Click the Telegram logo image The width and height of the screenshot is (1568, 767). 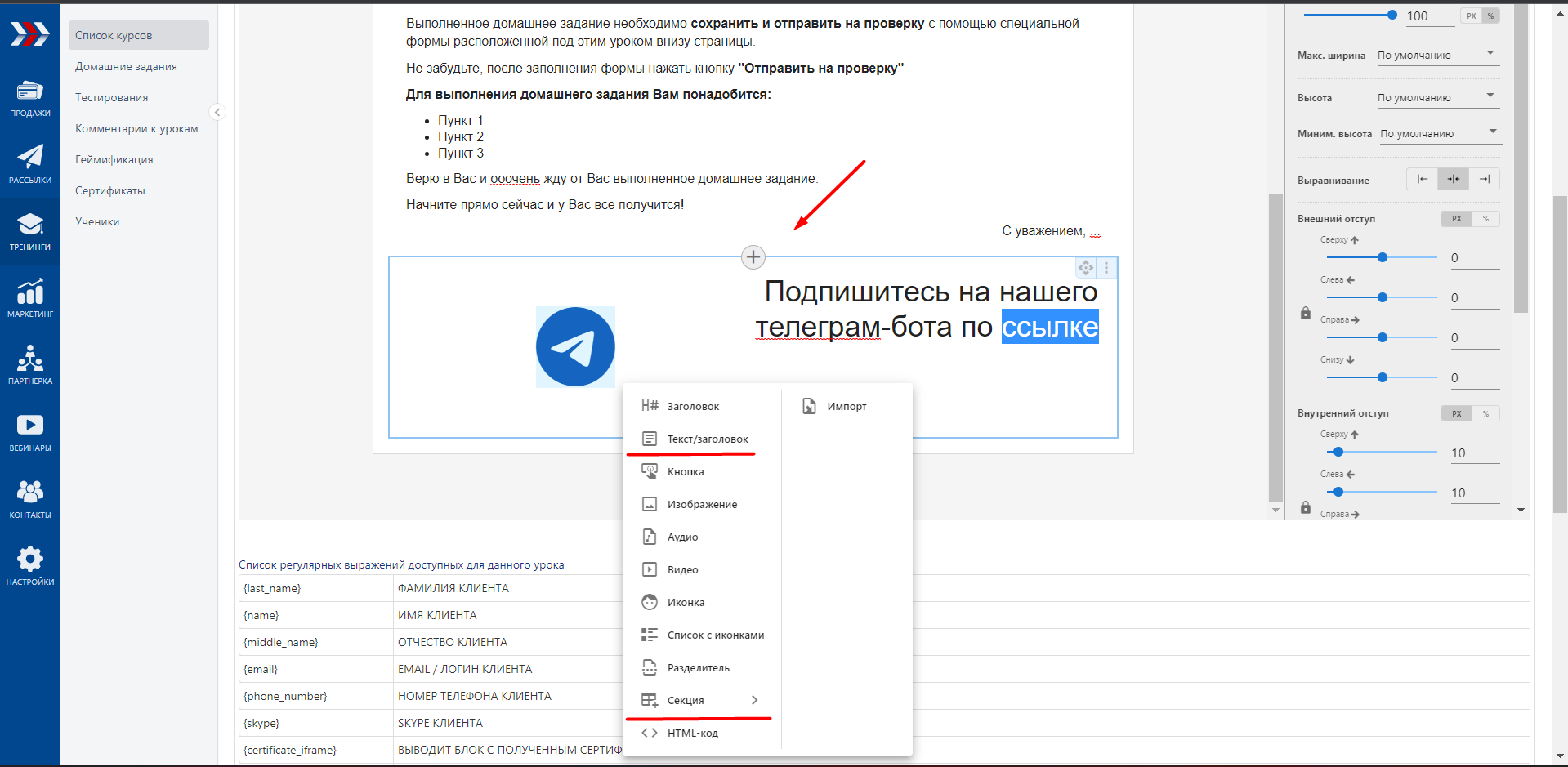point(575,346)
